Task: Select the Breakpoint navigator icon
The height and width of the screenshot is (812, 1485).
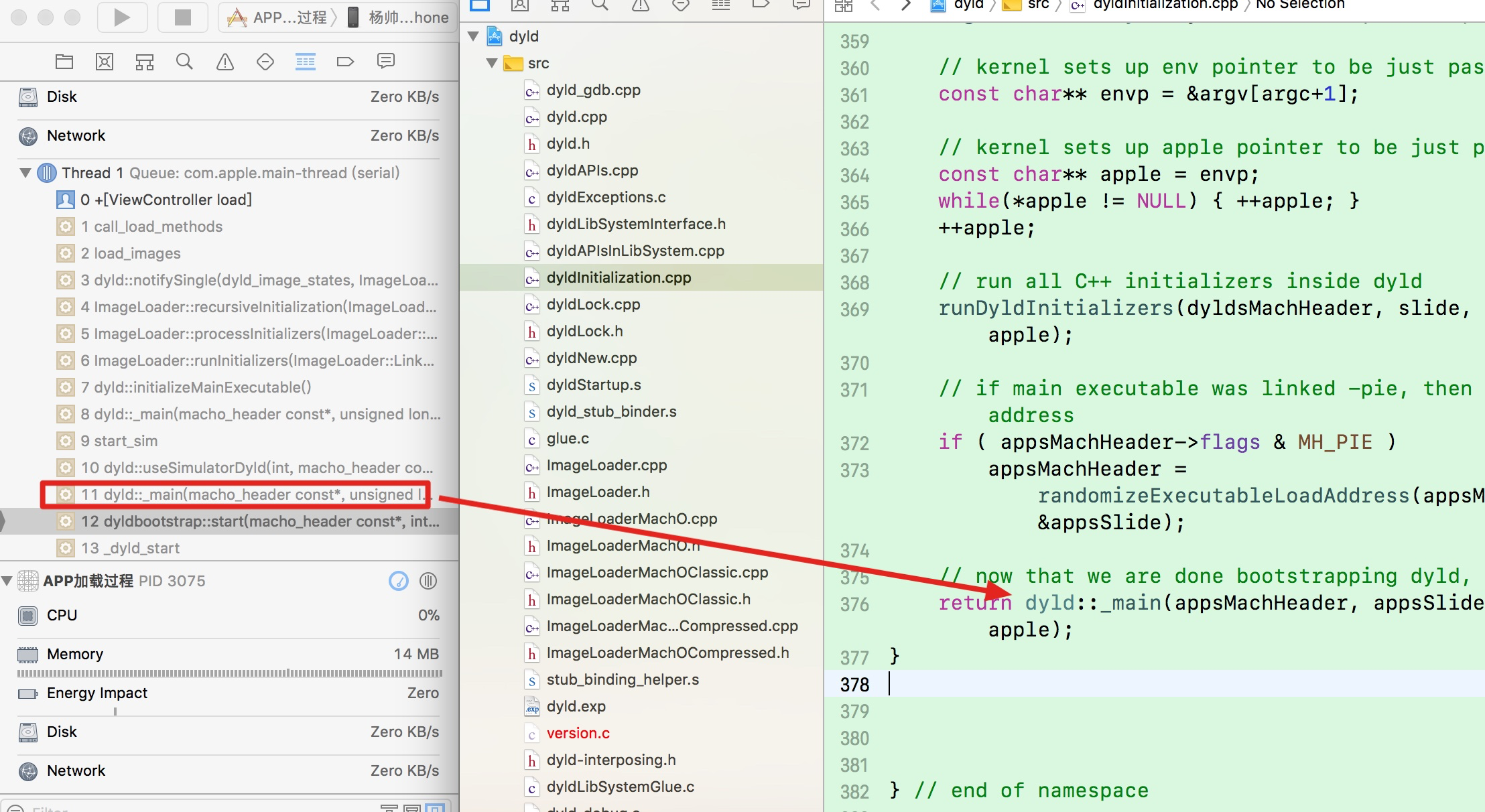Action: coord(345,62)
